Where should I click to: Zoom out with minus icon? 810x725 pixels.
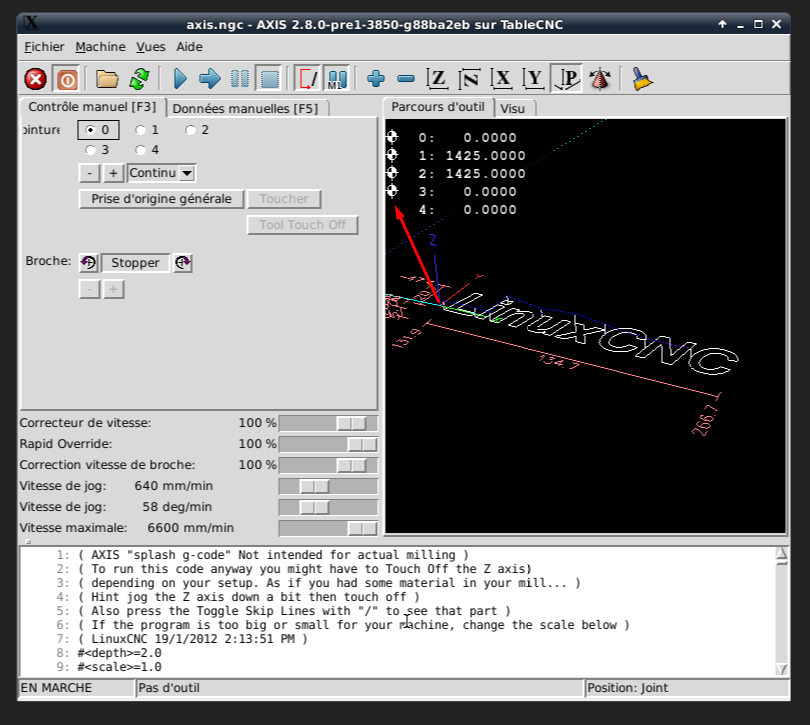[x=406, y=79]
